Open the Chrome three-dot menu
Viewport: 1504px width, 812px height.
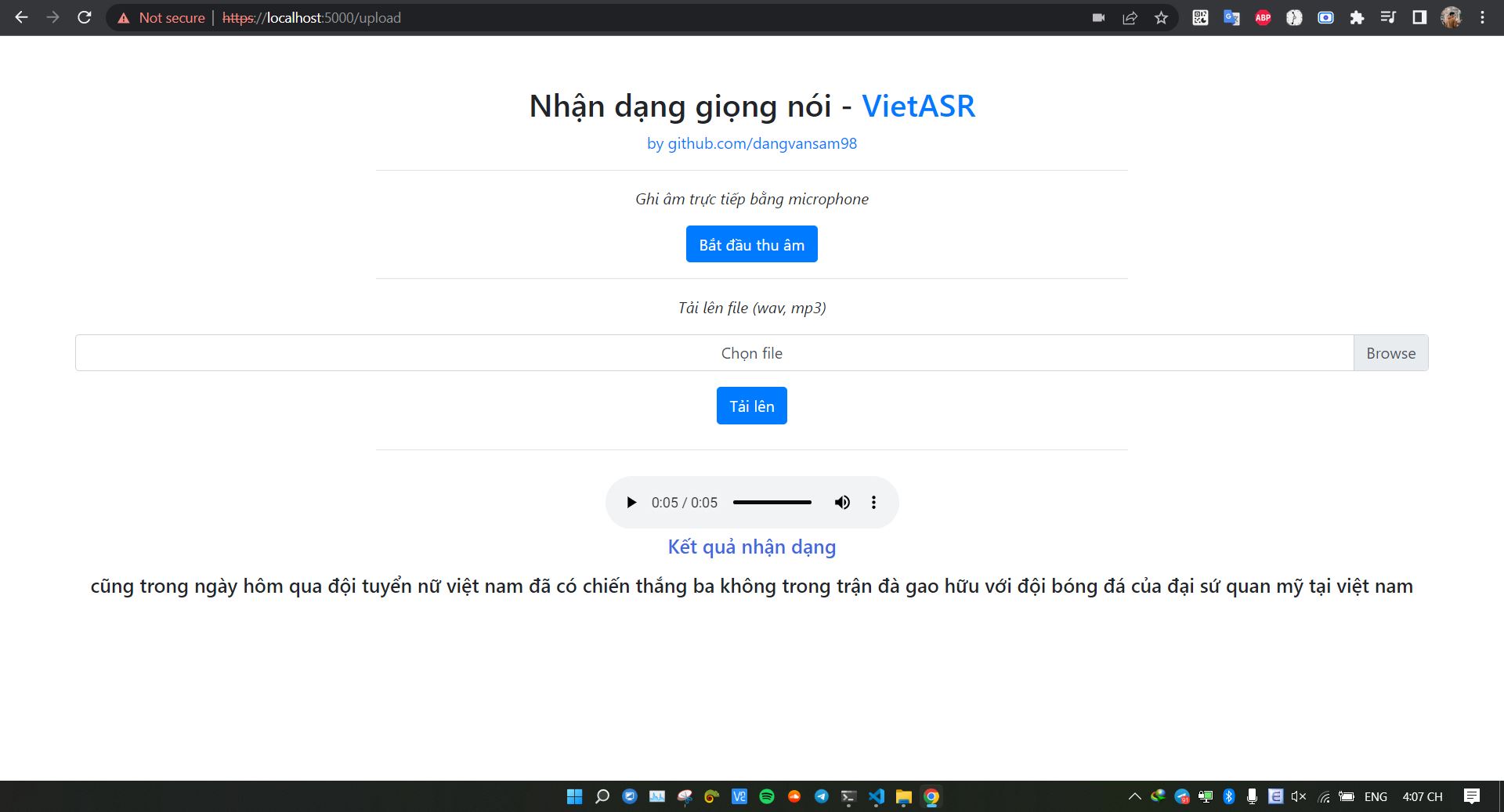coord(1482,17)
